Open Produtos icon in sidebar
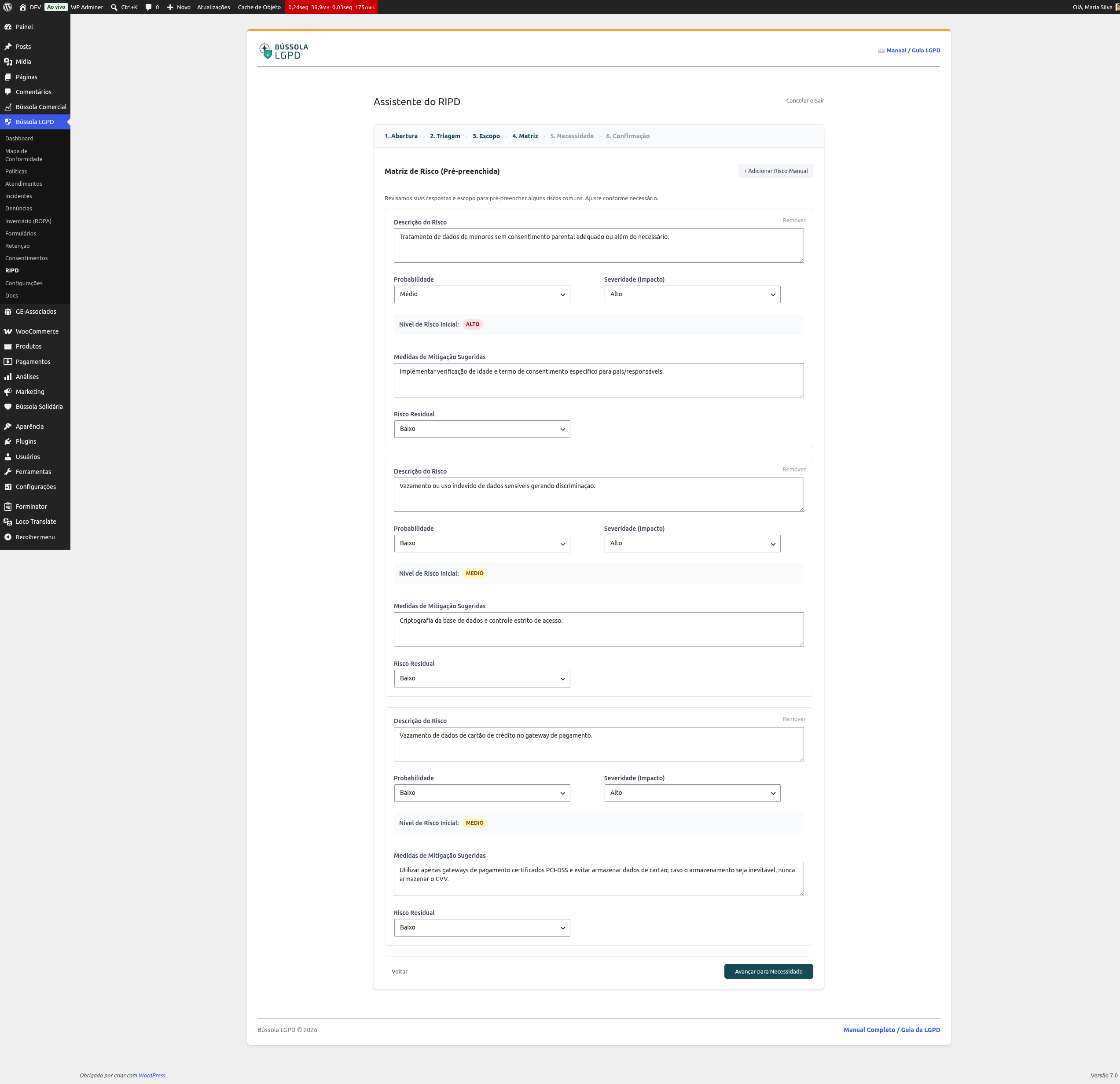 [x=8, y=346]
